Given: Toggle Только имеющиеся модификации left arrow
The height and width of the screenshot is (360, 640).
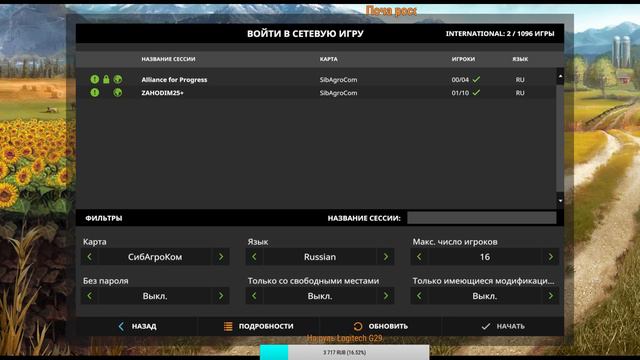Looking at the screenshot, I should [419, 296].
